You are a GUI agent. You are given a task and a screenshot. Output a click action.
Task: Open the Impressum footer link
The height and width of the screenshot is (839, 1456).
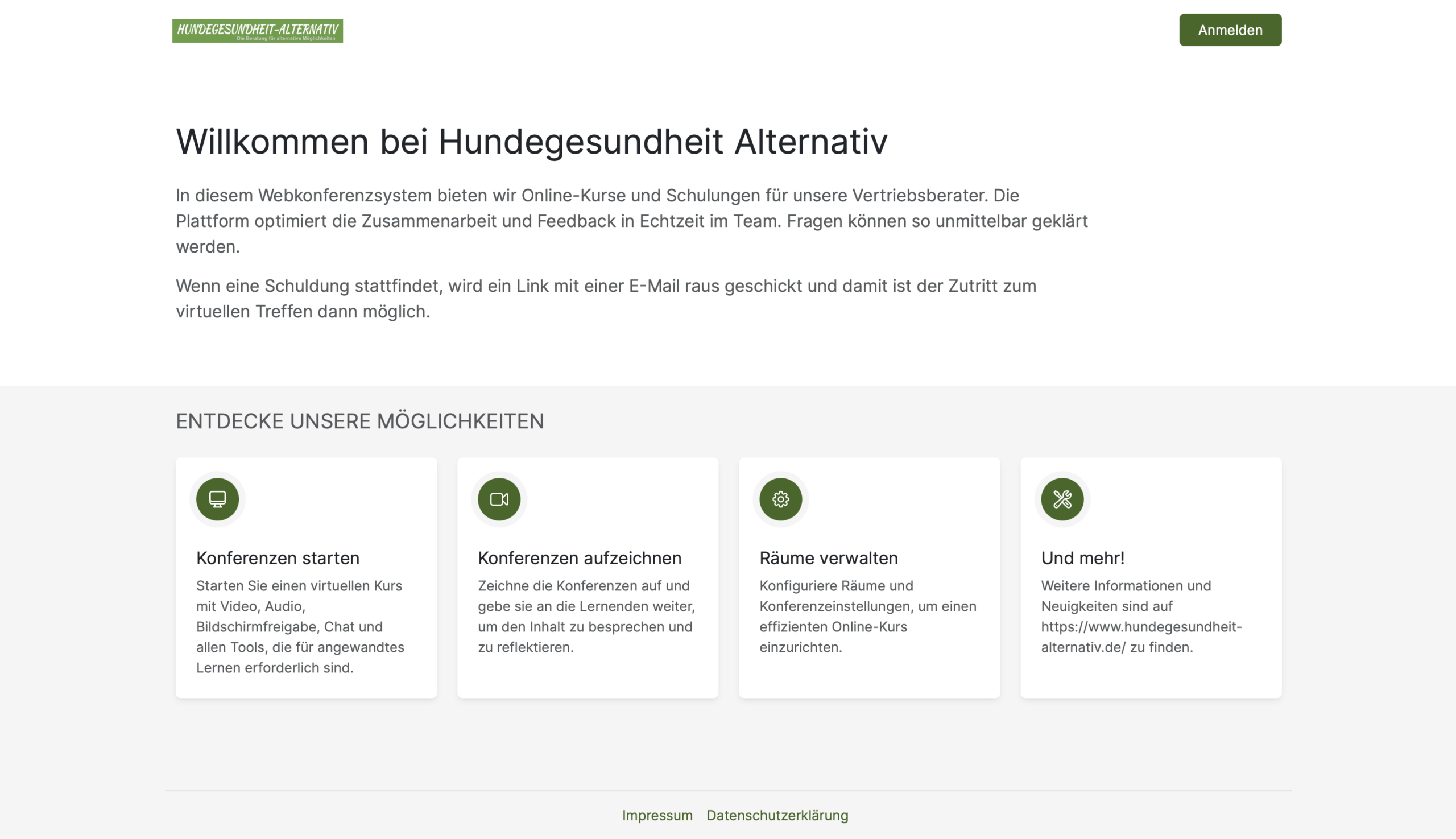click(657, 815)
